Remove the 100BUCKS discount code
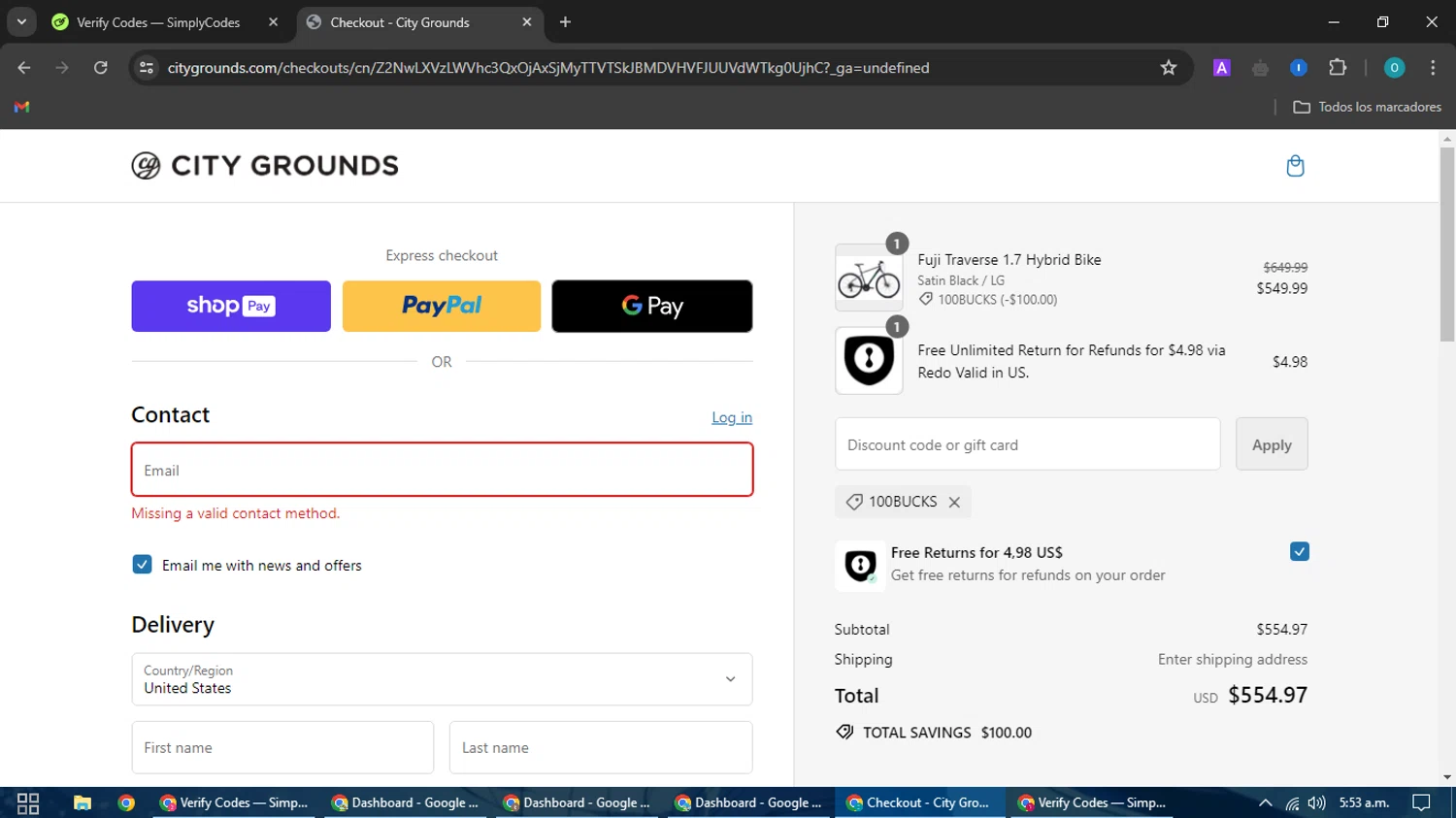This screenshot has width=1456, height=818. click(954, 503)
